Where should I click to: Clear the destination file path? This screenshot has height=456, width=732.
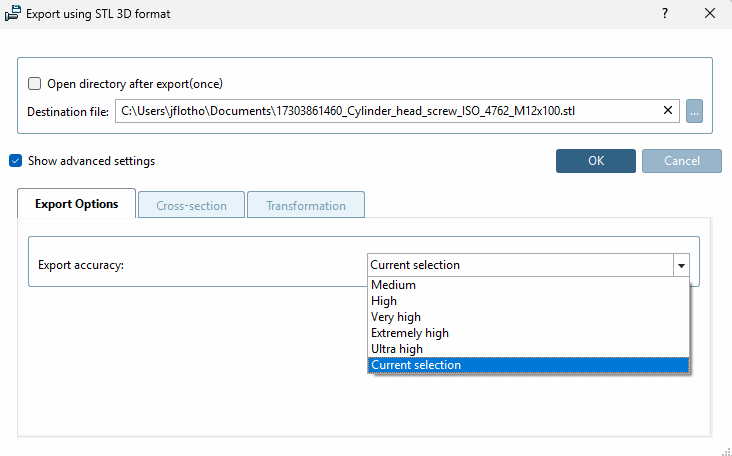click(x=668, y=111)
